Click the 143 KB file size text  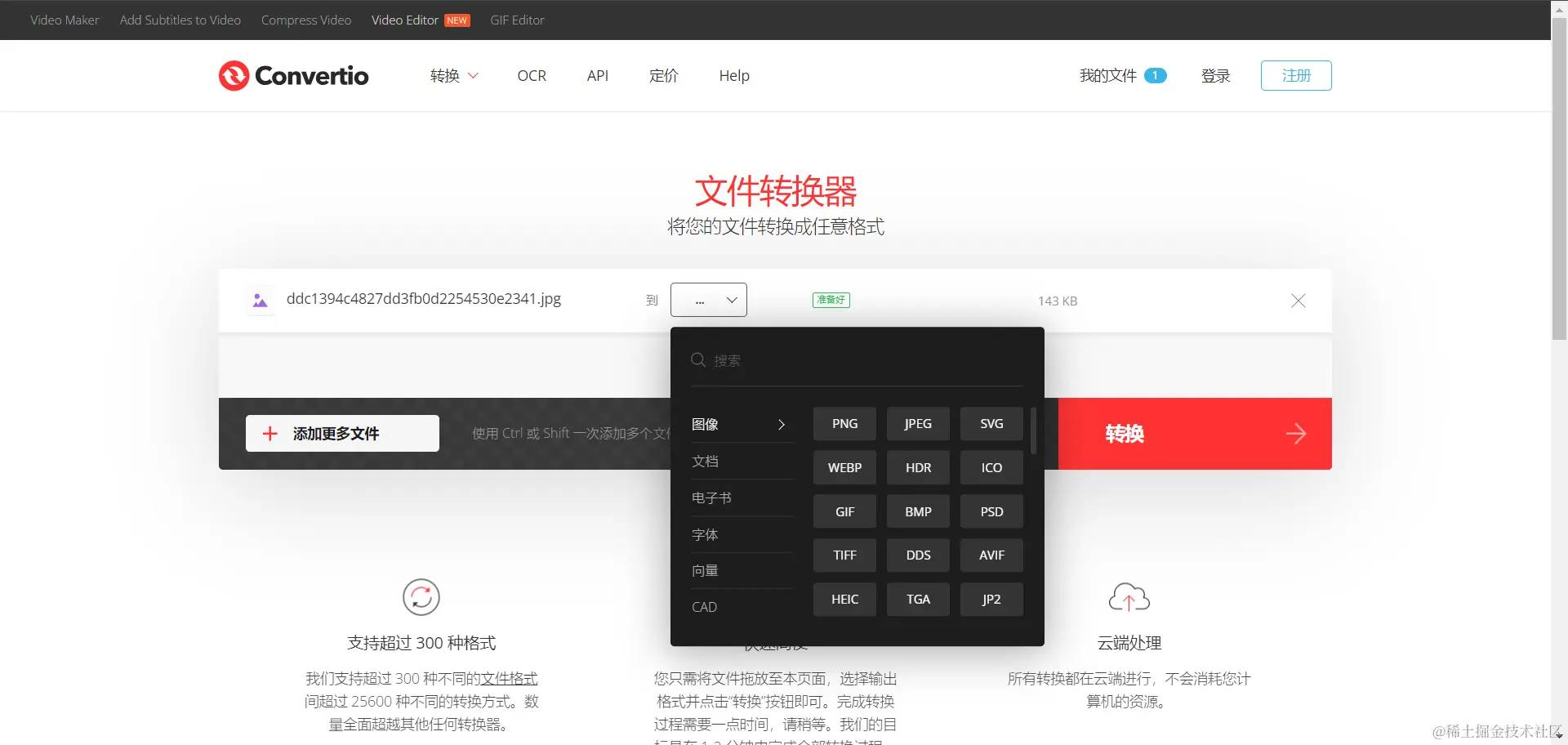(x=1058, y=301)
